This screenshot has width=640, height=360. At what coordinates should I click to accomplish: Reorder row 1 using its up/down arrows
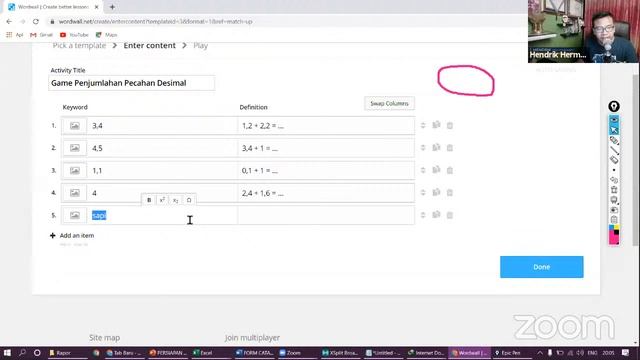pos(423,125)
